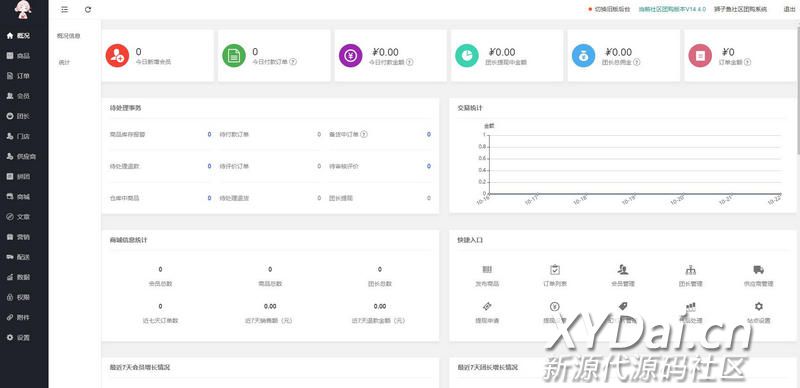
Task: Click the refresh icon in top bar
Action: pyautogui.click(x=88, y=9)
